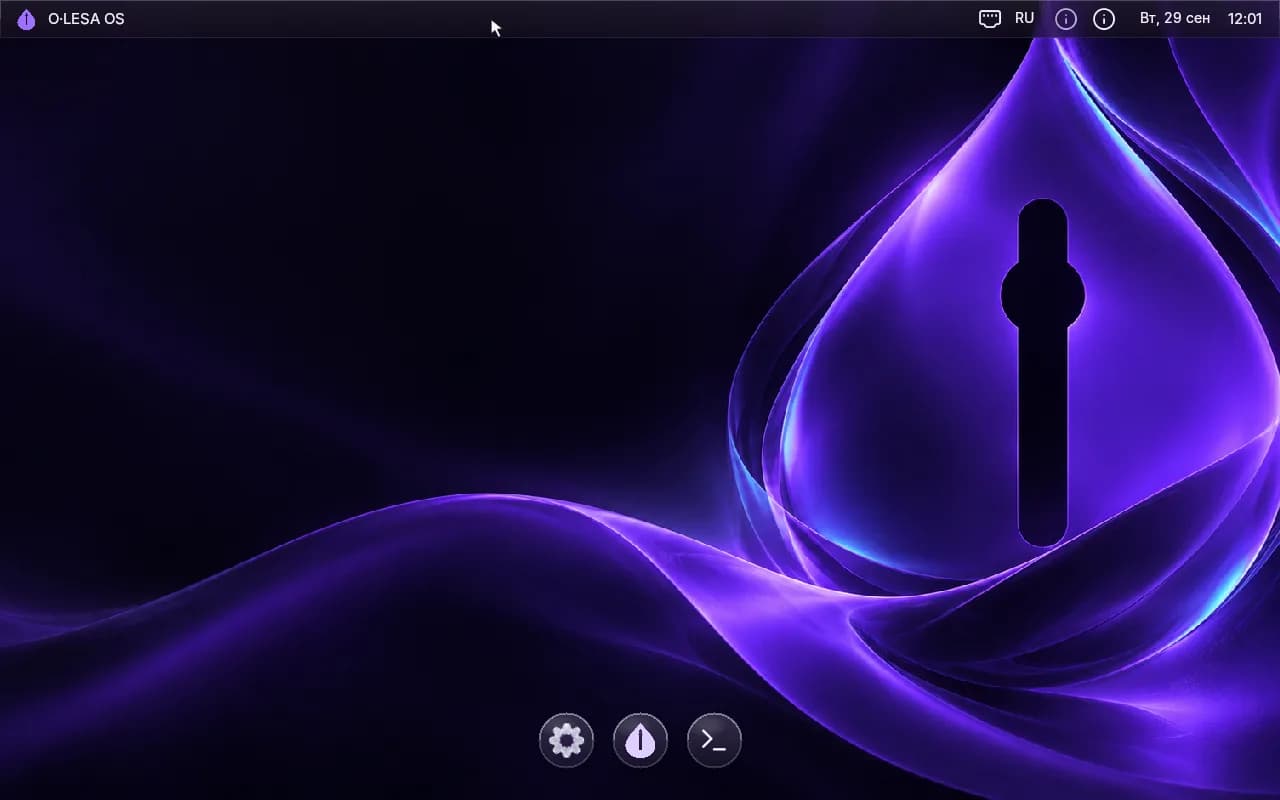Launch the settings gear in the dock
The width and height of the screenshot is (1280, 800).
pyautogui.click(x=566, y=741)
